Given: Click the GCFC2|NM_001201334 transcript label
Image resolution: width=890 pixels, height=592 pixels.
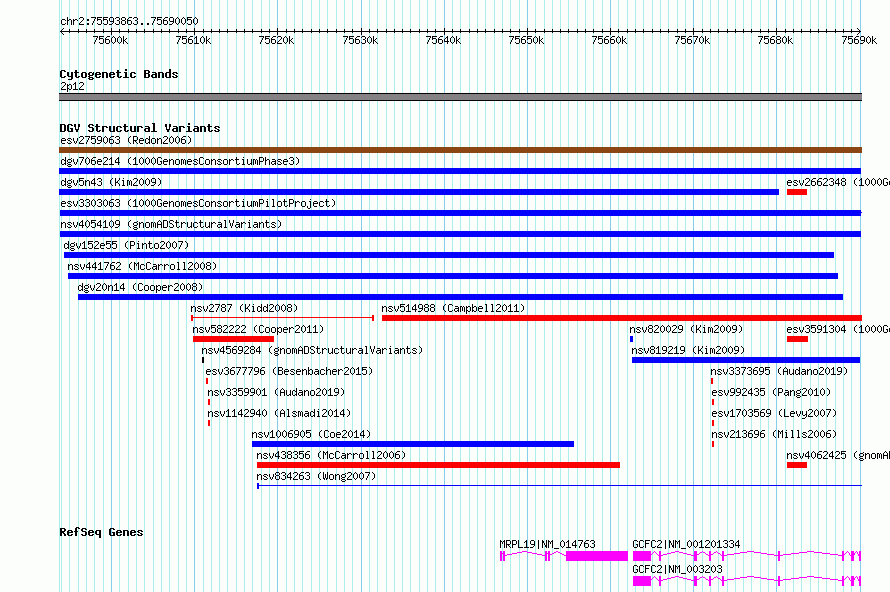Looking at the screenshot, I should (686, 544).
